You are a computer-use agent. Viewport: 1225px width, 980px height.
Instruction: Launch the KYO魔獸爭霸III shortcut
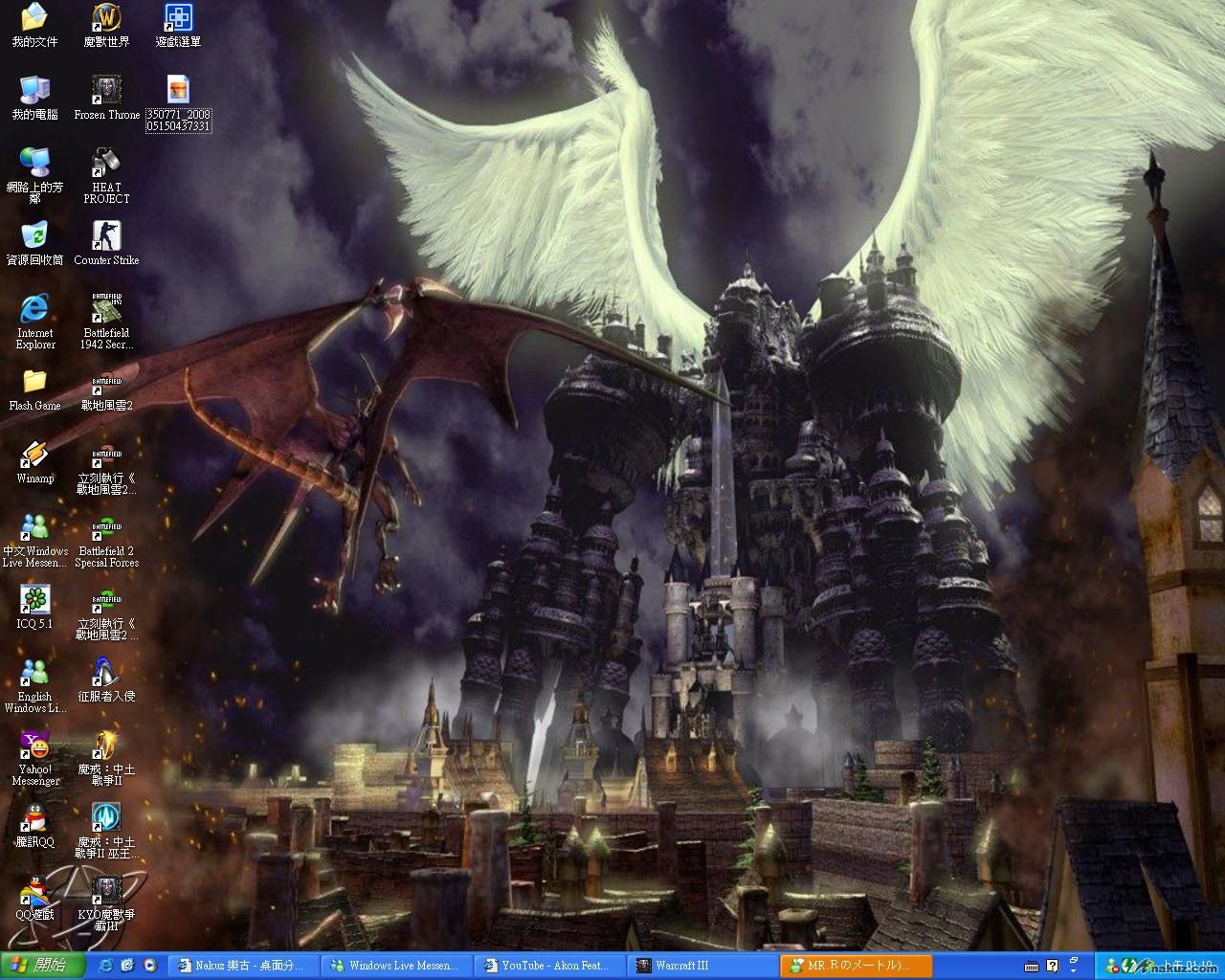106,903
